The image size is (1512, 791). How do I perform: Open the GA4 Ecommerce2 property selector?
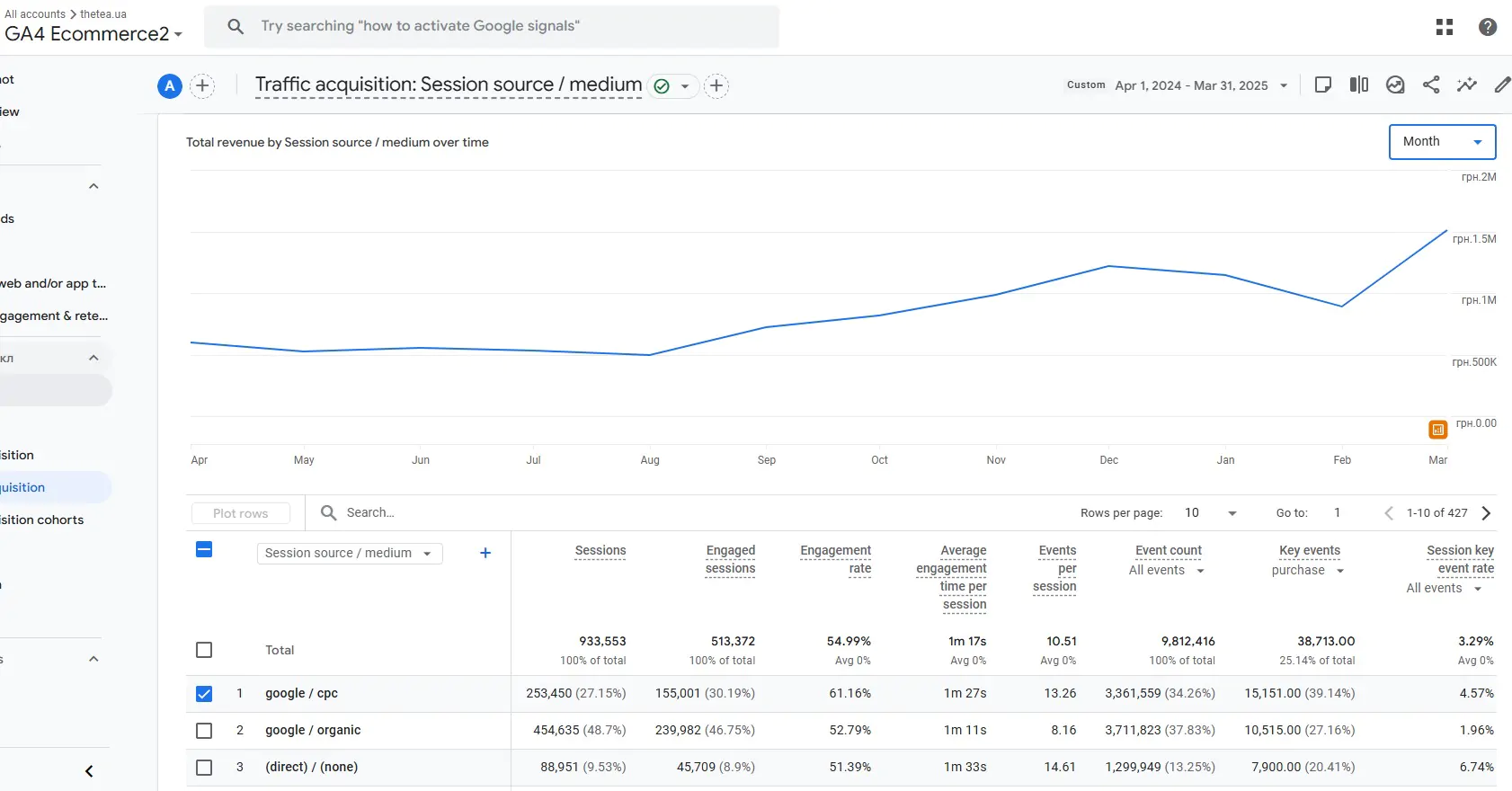pyautogui.click(x=93, y=34)
